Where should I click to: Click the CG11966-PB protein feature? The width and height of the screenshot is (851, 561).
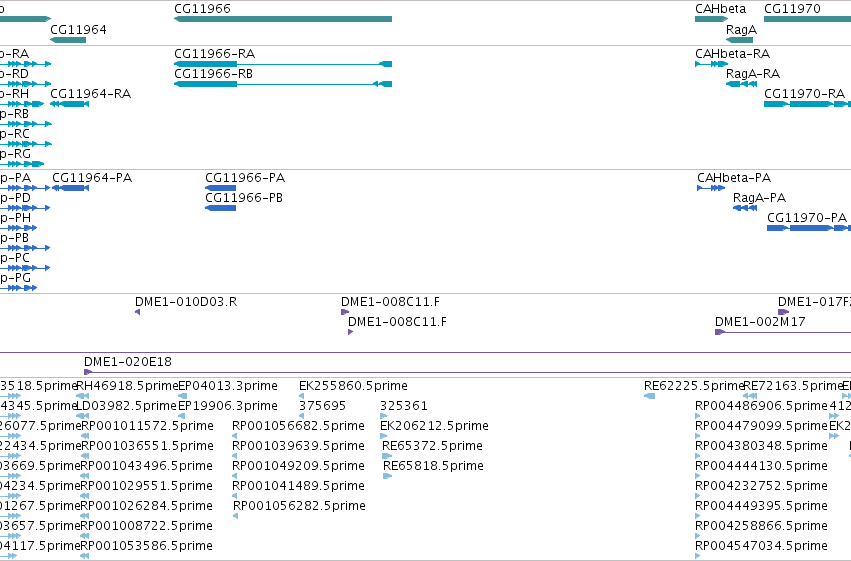click(220, 208)
